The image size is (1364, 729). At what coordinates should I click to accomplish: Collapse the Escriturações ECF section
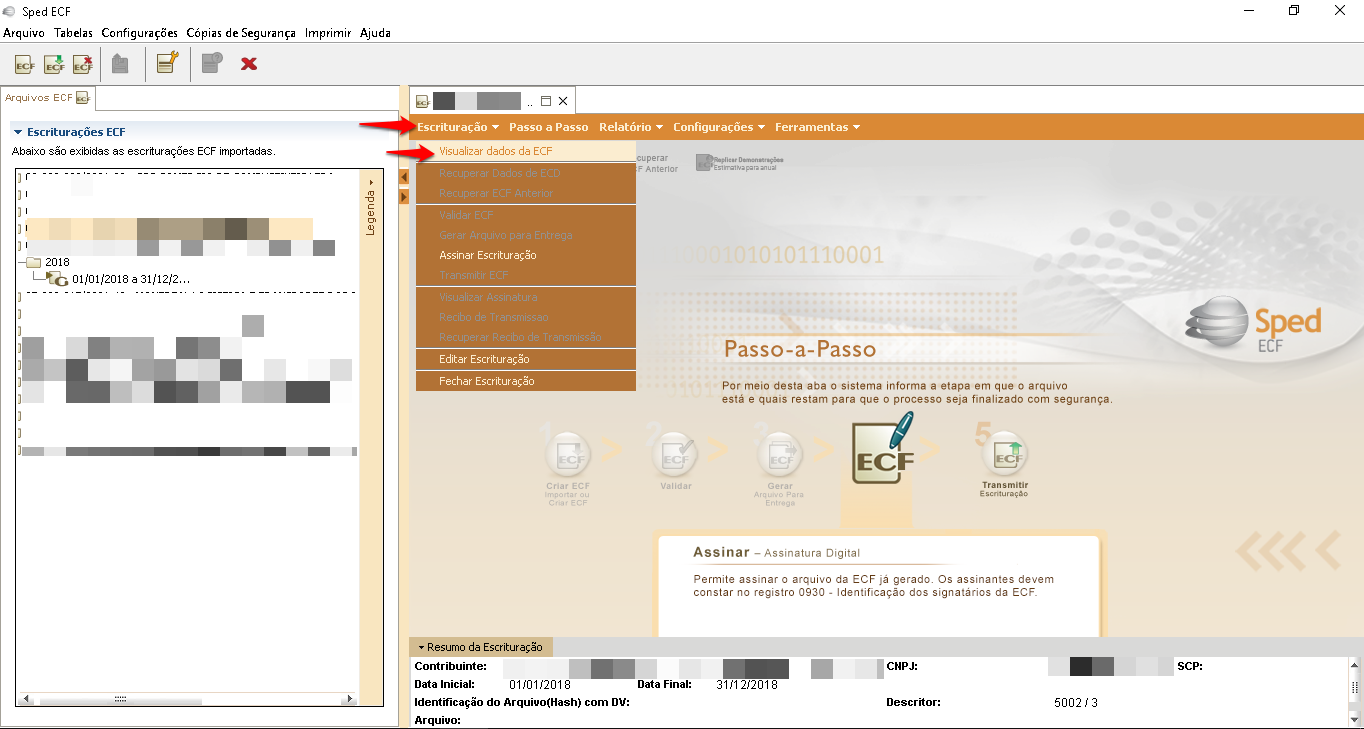[x=18, y=132]
